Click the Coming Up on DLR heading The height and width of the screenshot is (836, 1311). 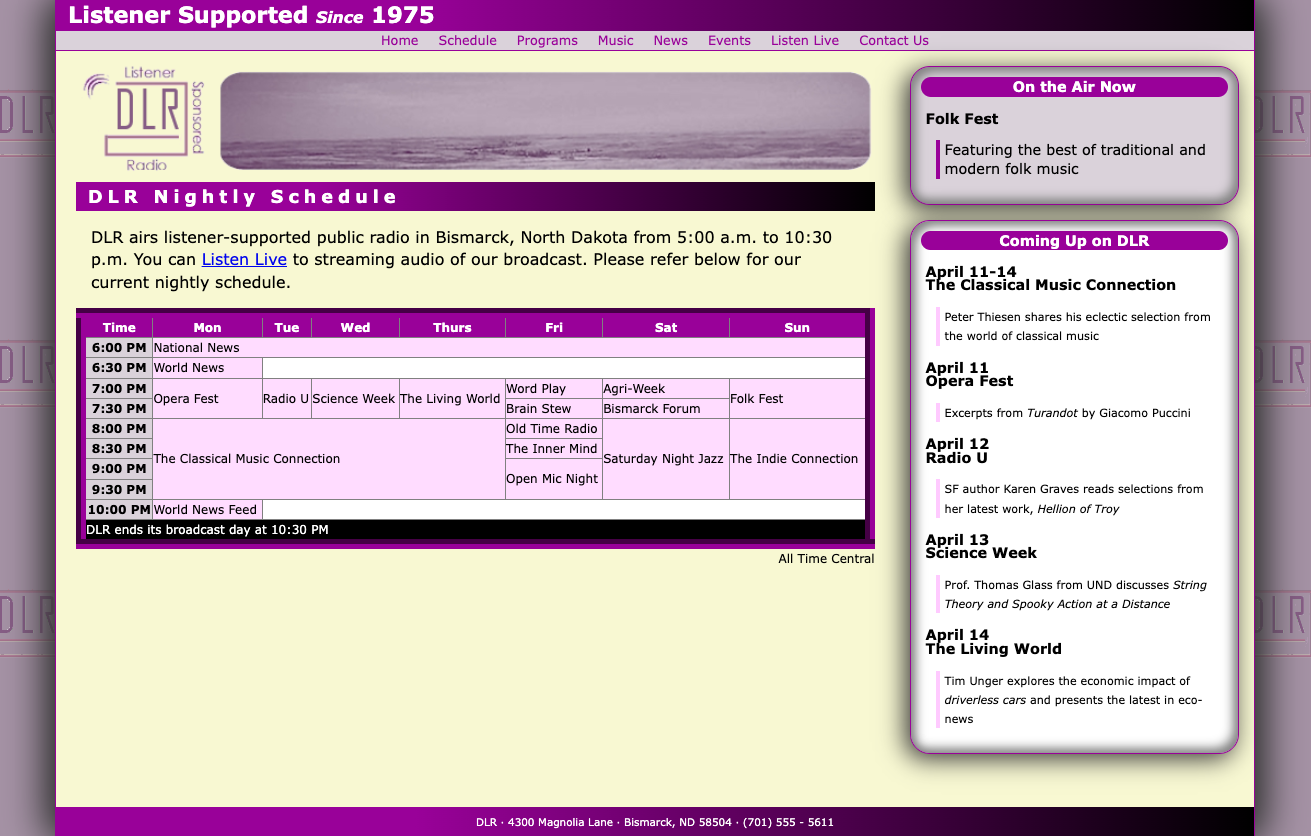pos(1073,241)
